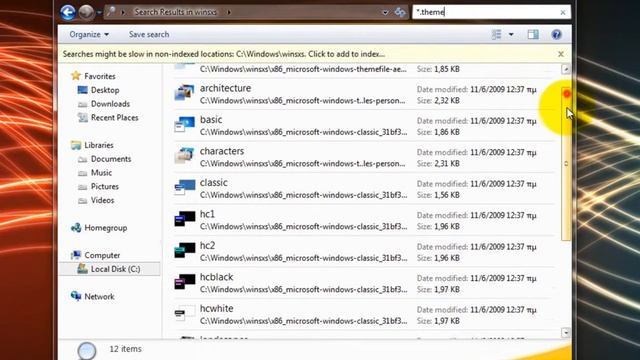Click the Network icon in navigation pane

click(x=76, y=296)
